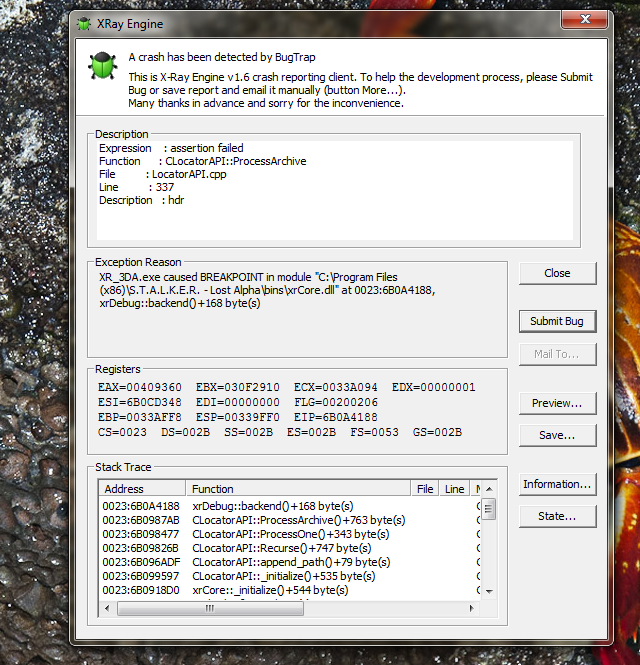Click the vertical scrollbar thumb in stack trace
This screenshot has height=665, width=640.
click(x=489, y=509)
